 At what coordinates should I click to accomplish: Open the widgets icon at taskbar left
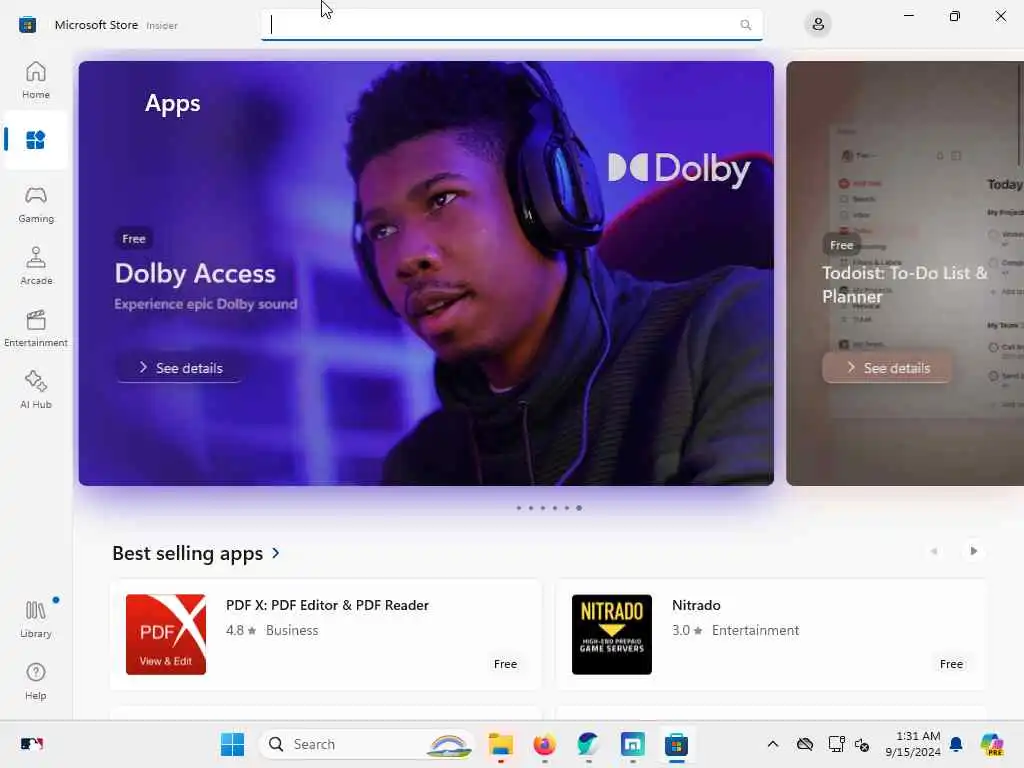pos(31,744)
